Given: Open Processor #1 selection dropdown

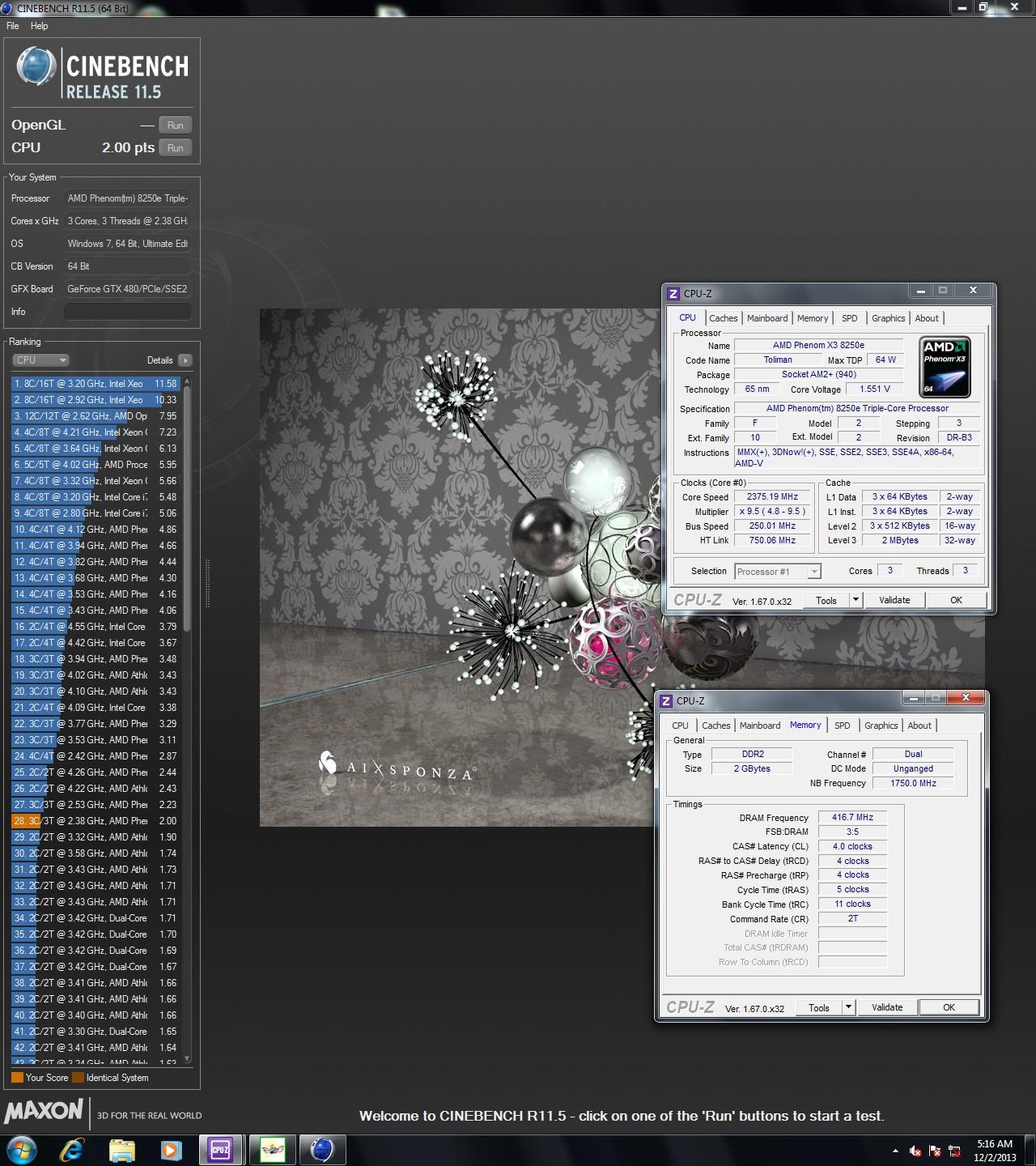Looking at the screenshot, I should tap(778, 572).
